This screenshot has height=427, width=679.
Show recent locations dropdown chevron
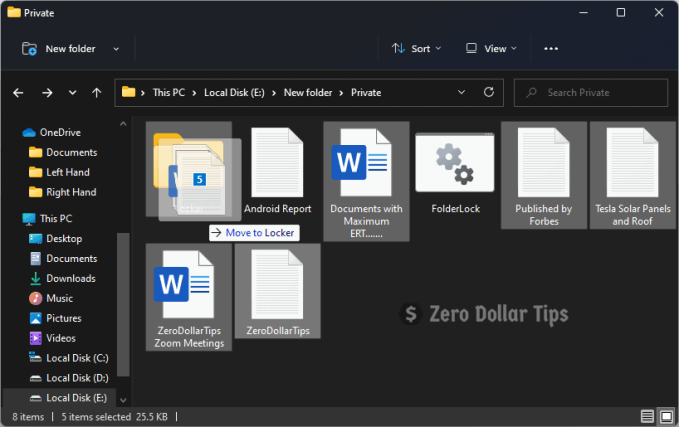pyautogui.click(x=72, y=92)
